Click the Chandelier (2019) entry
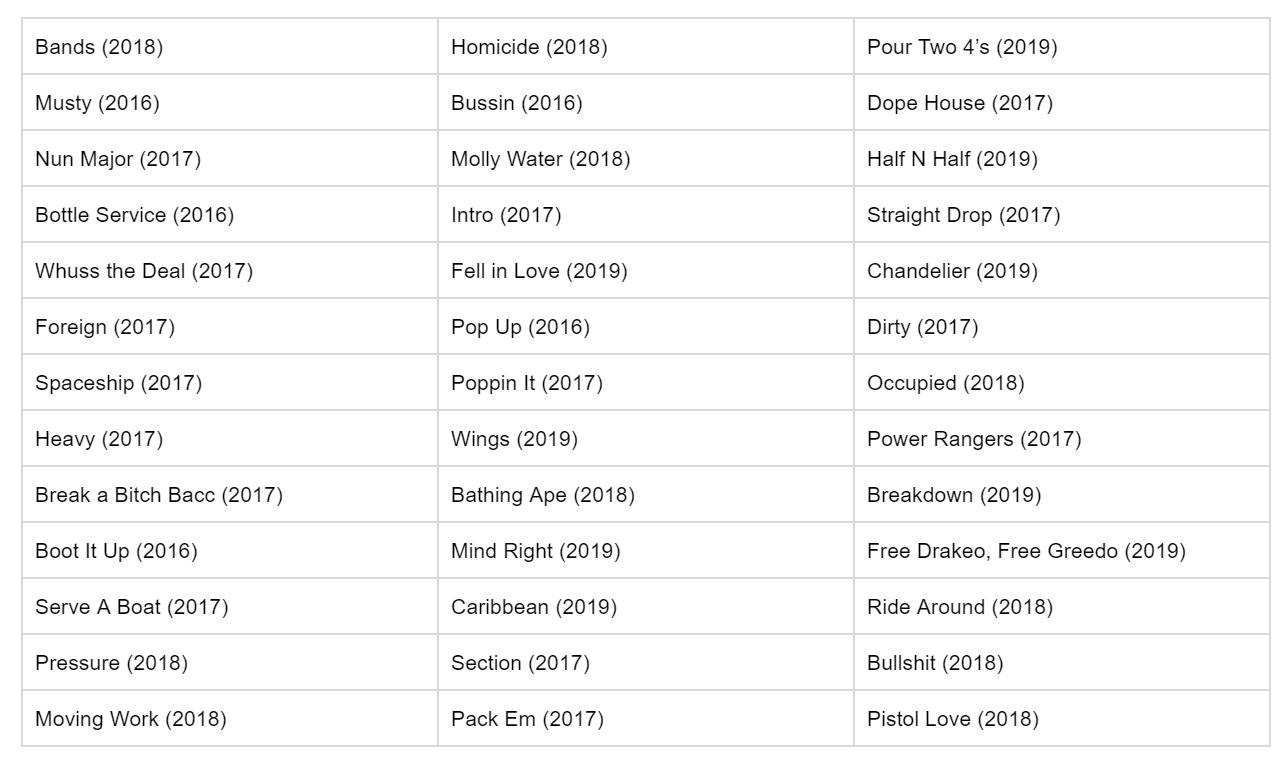This screenshot has width=1286, height=759. 1062,270
